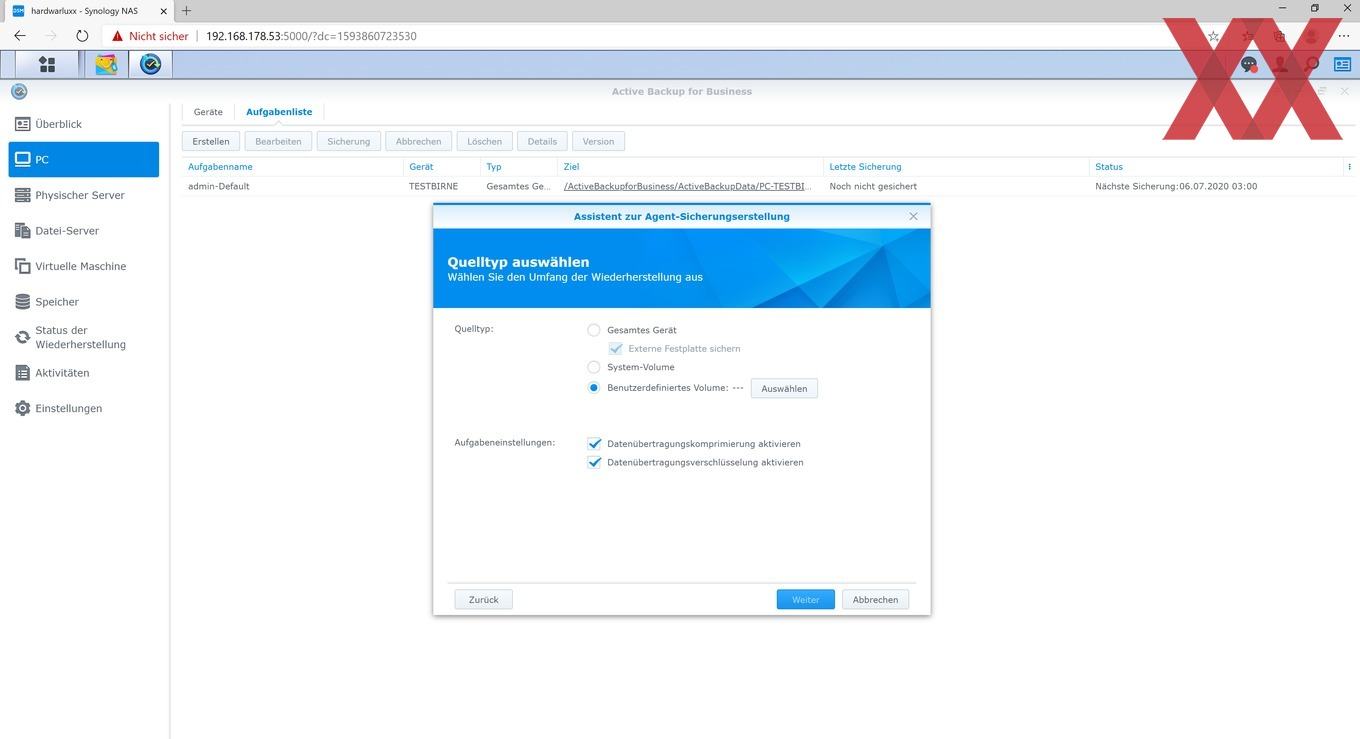Screen dimensions: 1360x739
Task: Close the Agent-Sicherungserstellung wizard
Action: [913, 216]
